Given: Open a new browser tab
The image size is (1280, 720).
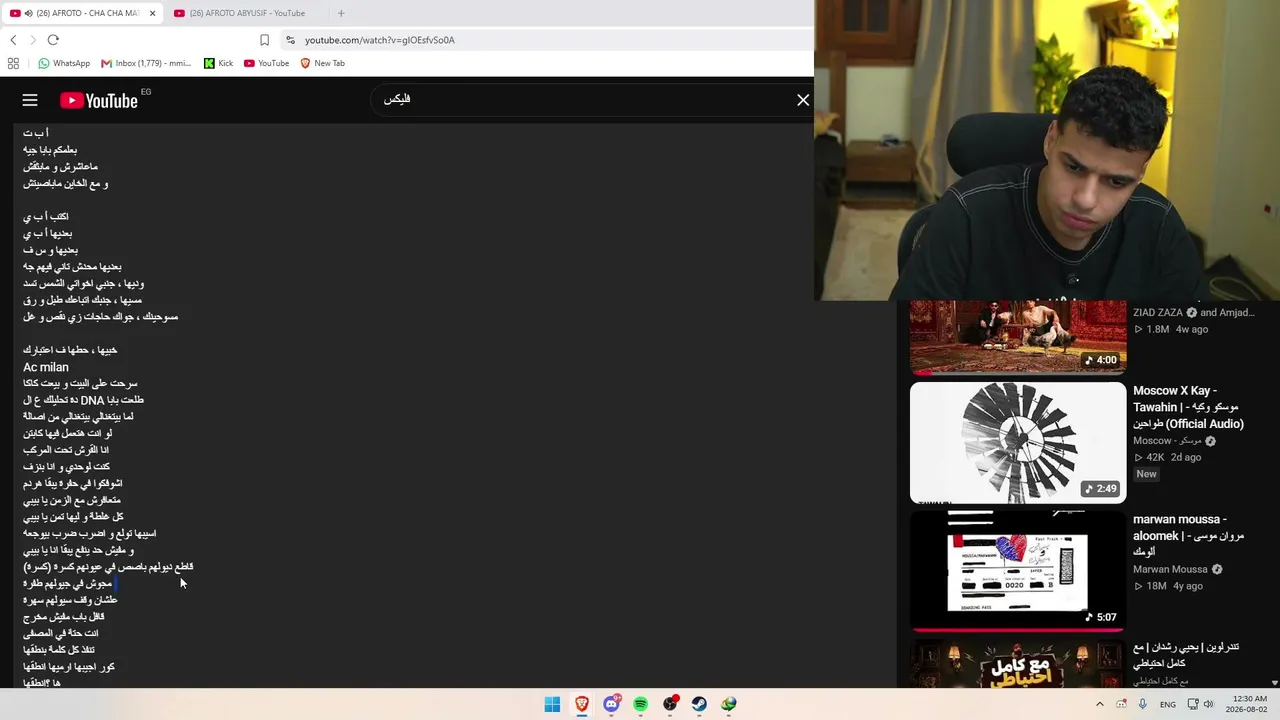Looking at the screenshot, I should click(341, 13).
